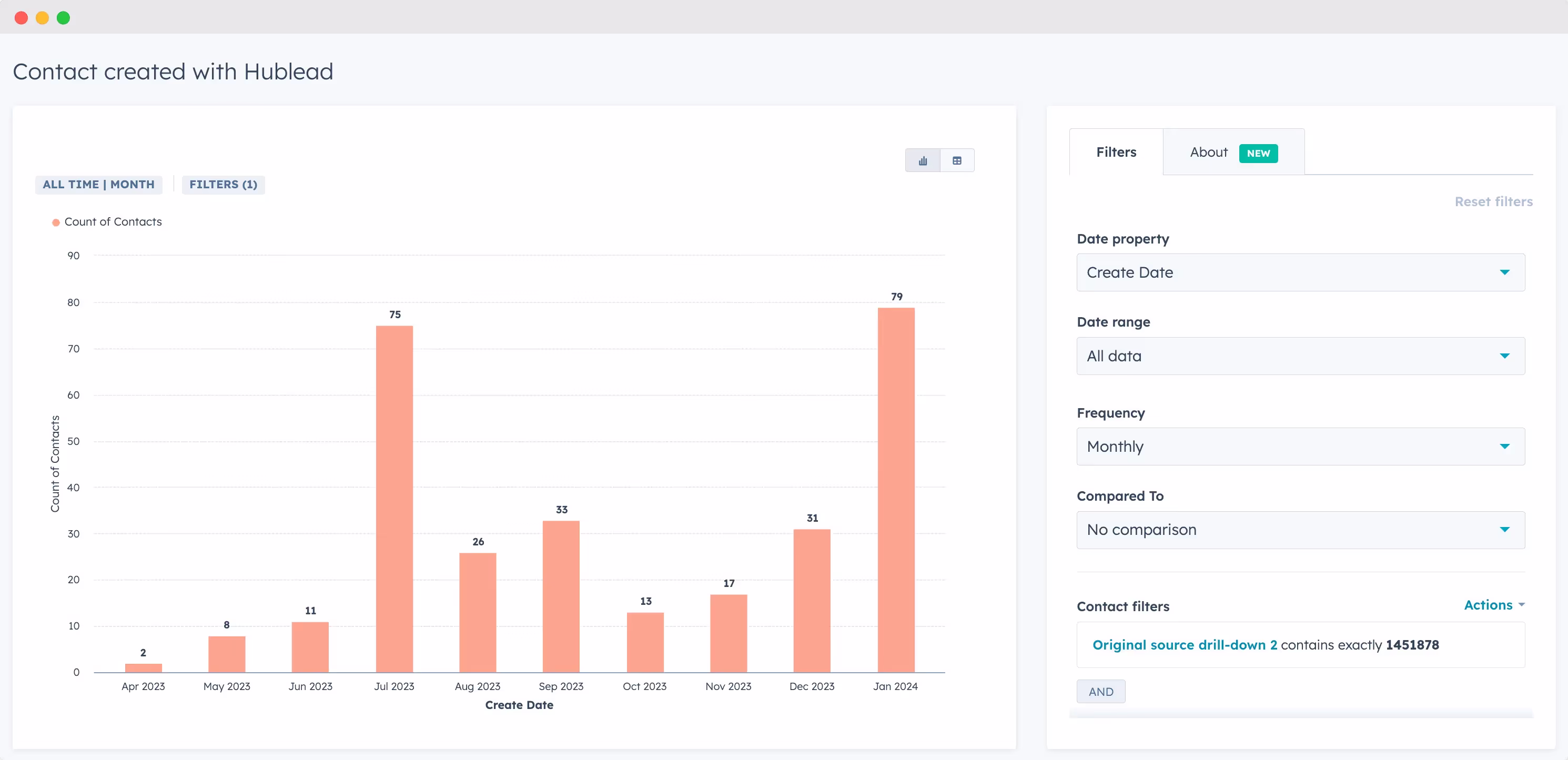Open the Date range All data dropdown
Screen dimensions: 1568x760
point(1300,356)
